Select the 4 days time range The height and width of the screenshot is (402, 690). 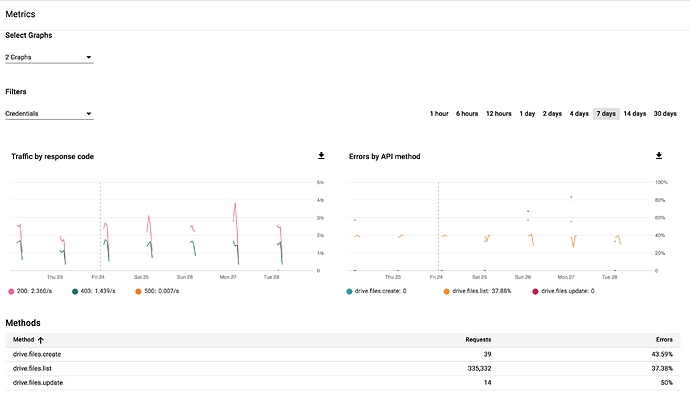[579, 113]
